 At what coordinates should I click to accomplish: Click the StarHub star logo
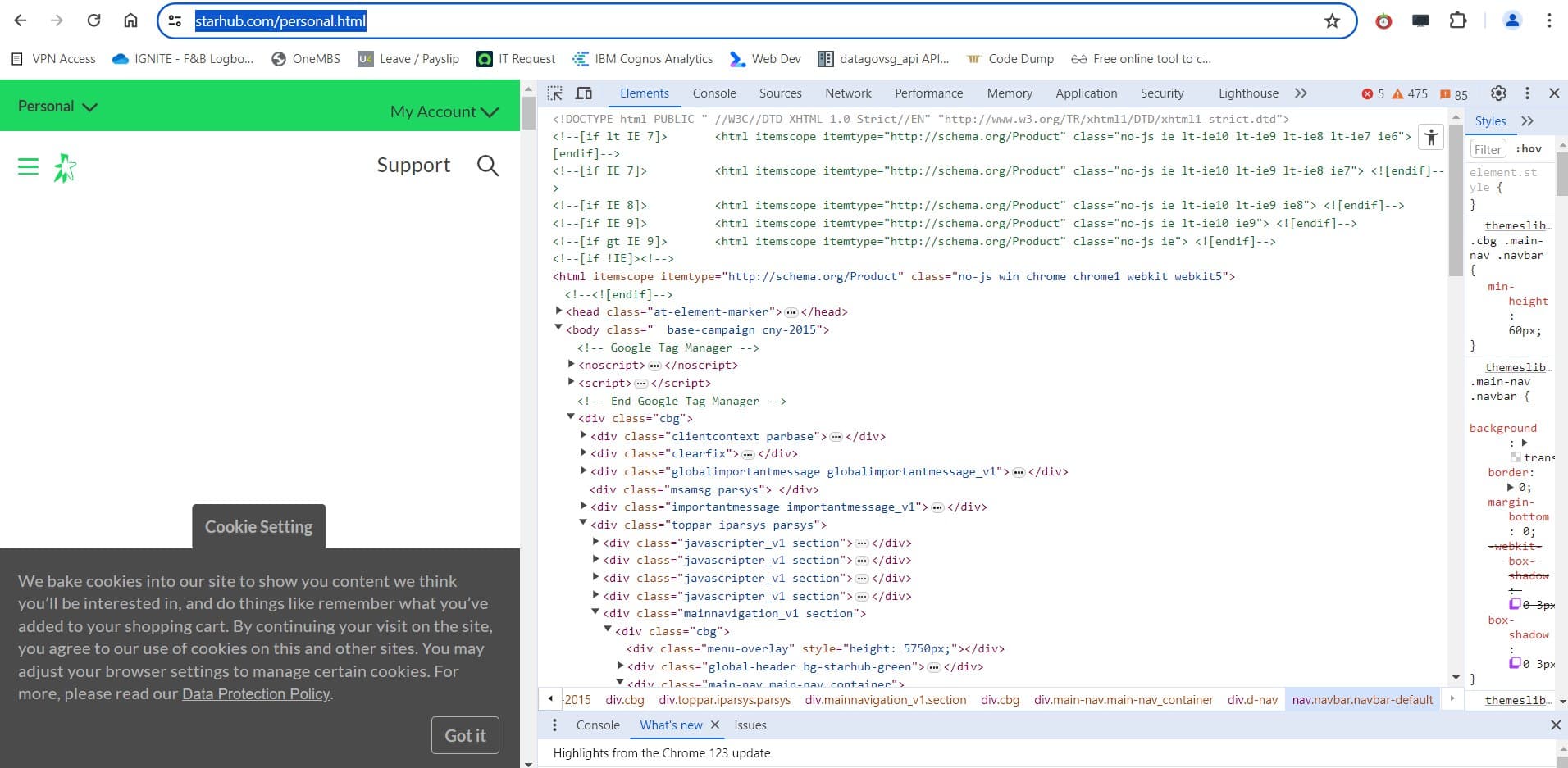pos(65,168)
